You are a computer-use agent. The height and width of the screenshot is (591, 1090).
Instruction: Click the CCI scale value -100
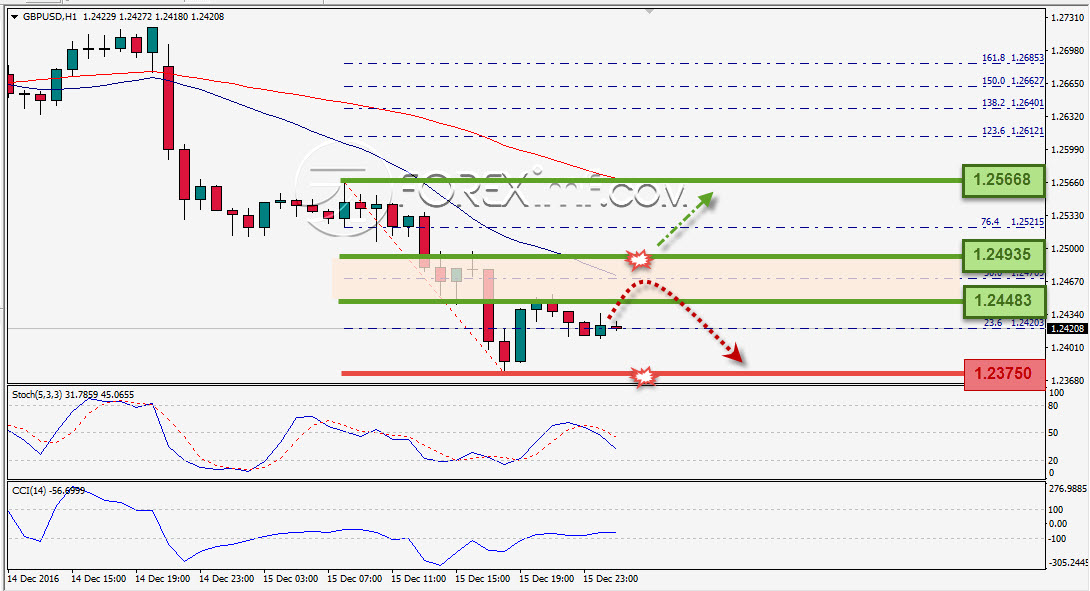point(1057,539)
